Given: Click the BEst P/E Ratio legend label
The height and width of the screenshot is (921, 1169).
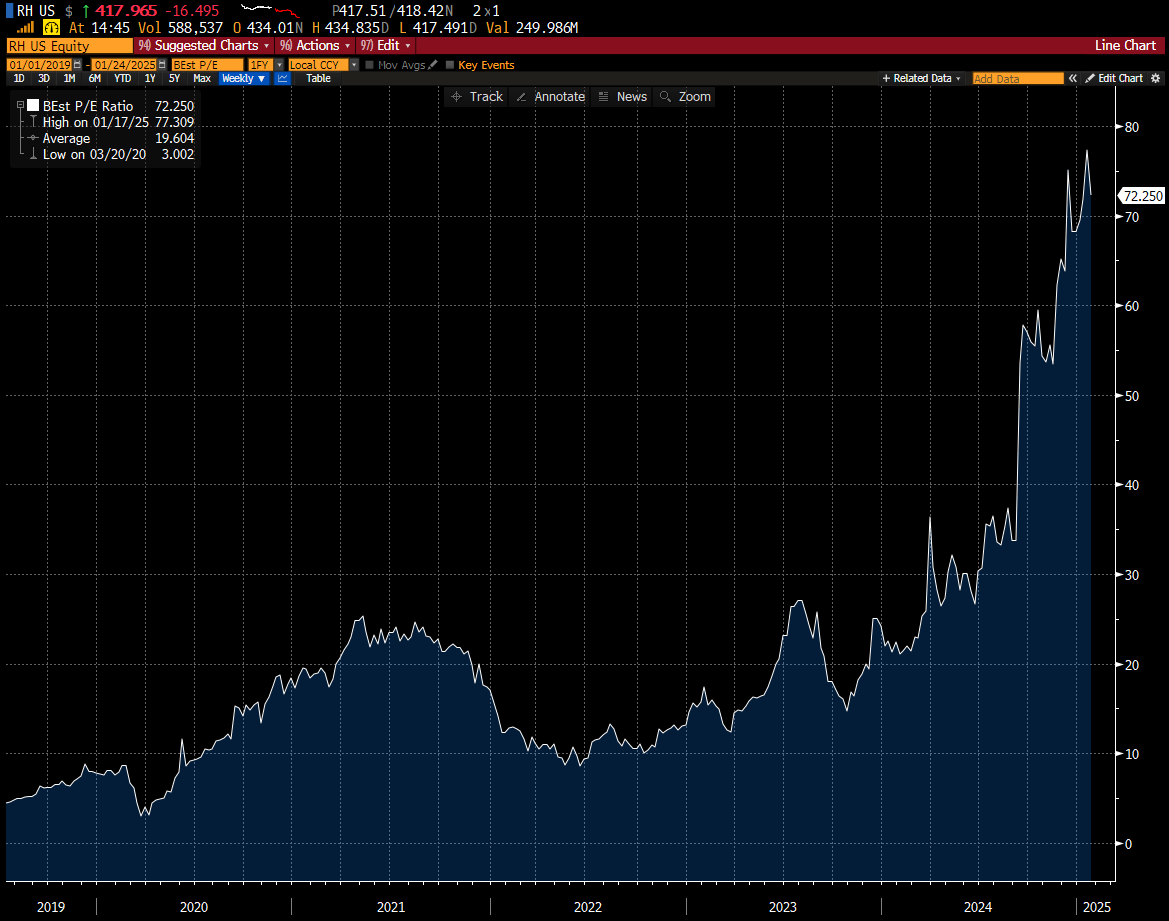Looking at the screenshot, I should [88, 106].
